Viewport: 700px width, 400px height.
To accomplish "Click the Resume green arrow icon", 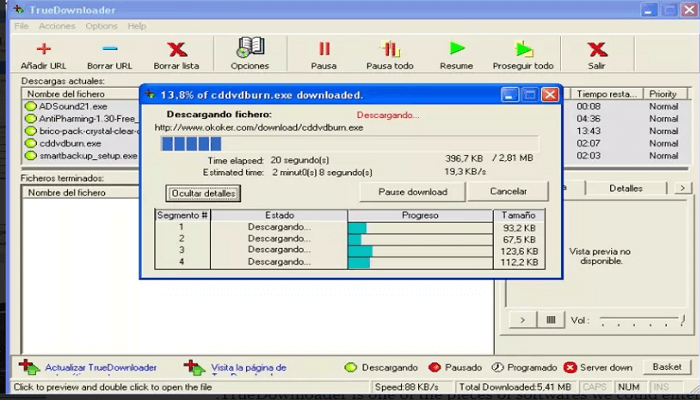I will tap(457, 48).
